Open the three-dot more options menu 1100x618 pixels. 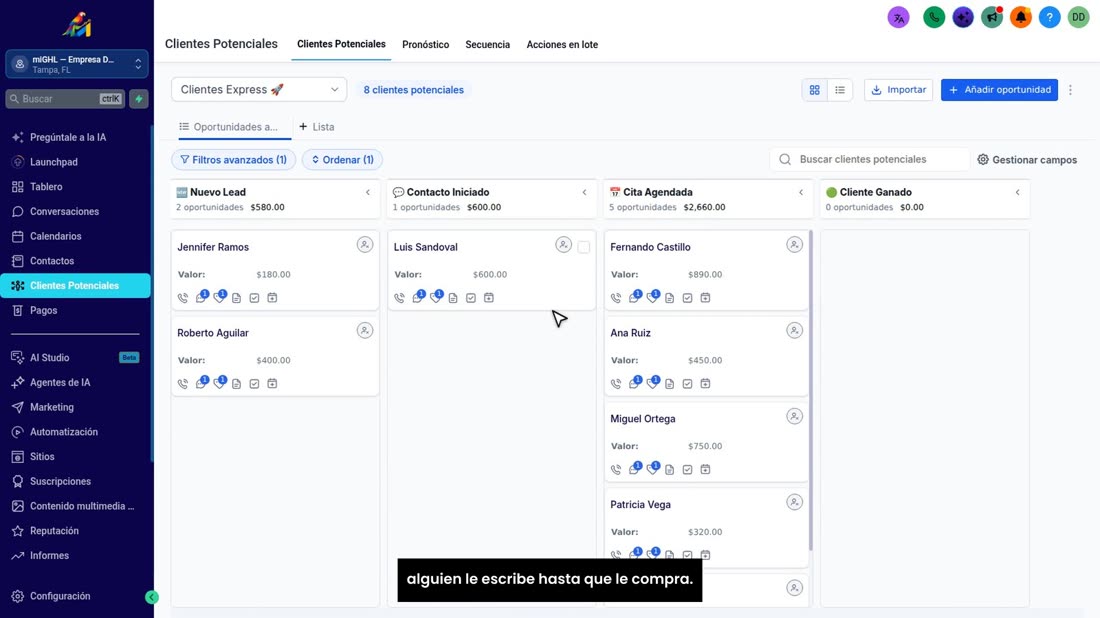tap(1071, 90)
